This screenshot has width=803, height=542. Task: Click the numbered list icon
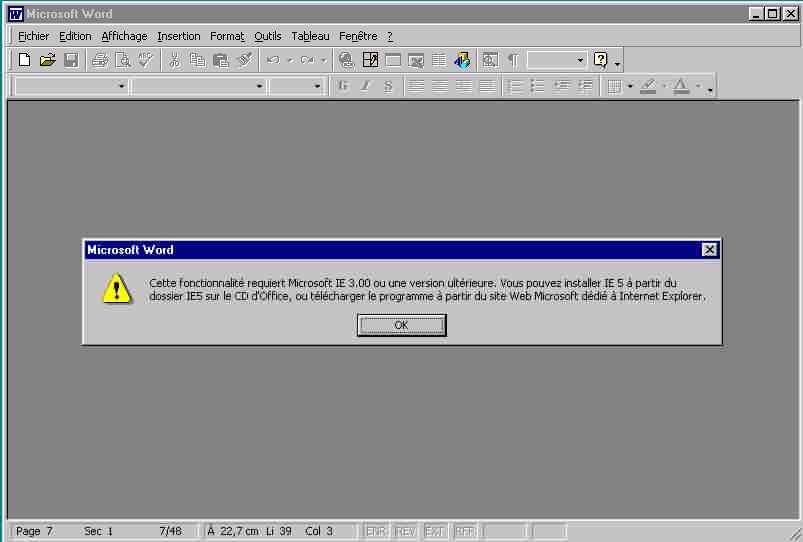coord(514,87)
